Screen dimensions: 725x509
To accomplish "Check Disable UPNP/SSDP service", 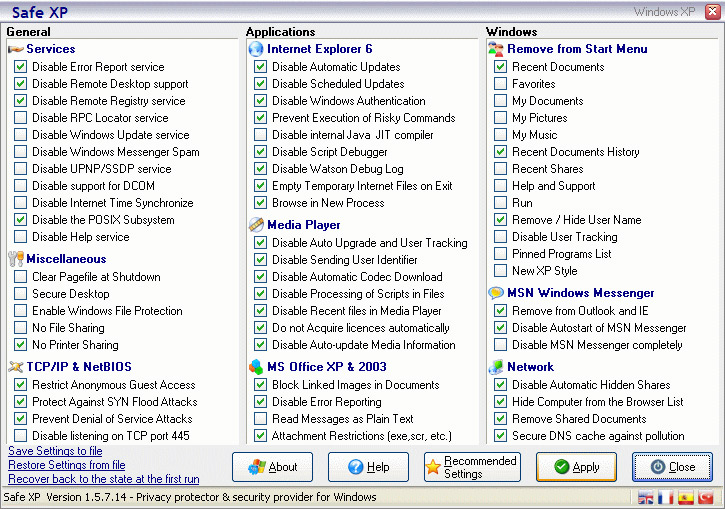I will pyautogui.click(x=20, y=169).
